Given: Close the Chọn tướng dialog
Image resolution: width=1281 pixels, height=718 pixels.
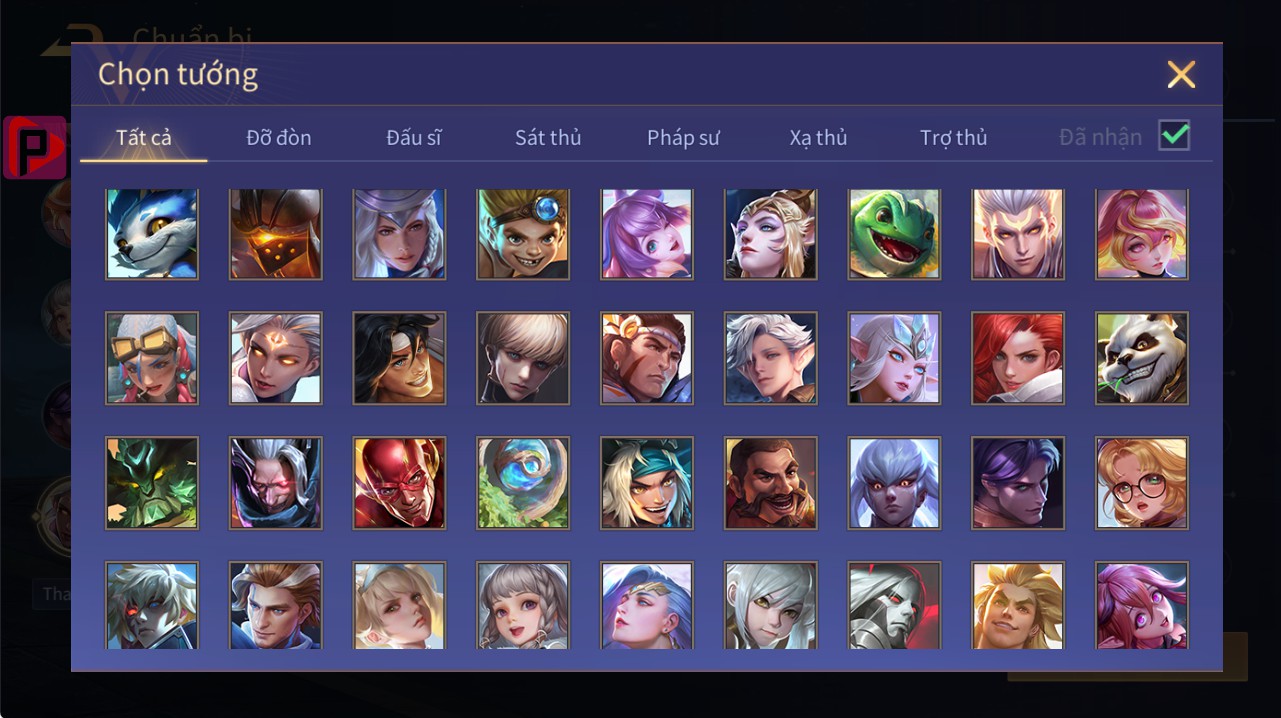Looking at the screenshot, I should (x=1181, y=74).
